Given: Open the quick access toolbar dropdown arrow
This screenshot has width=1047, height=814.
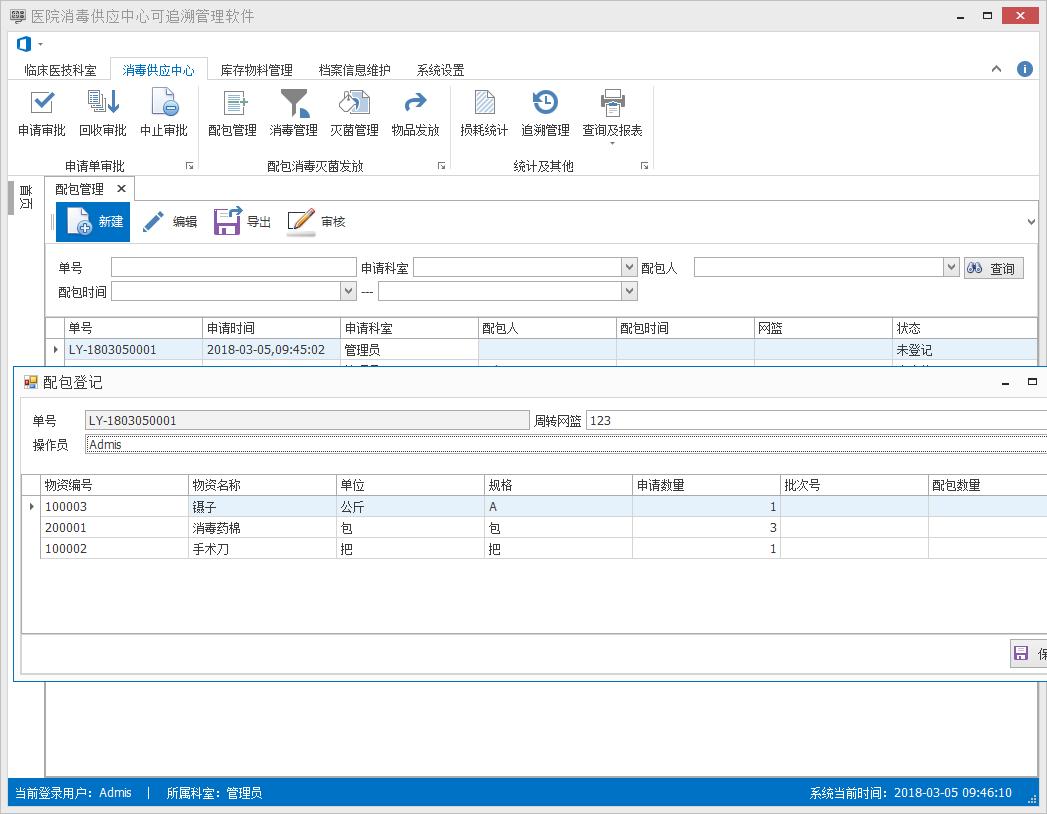Looking at the screenshot, I should coord(40,44).
